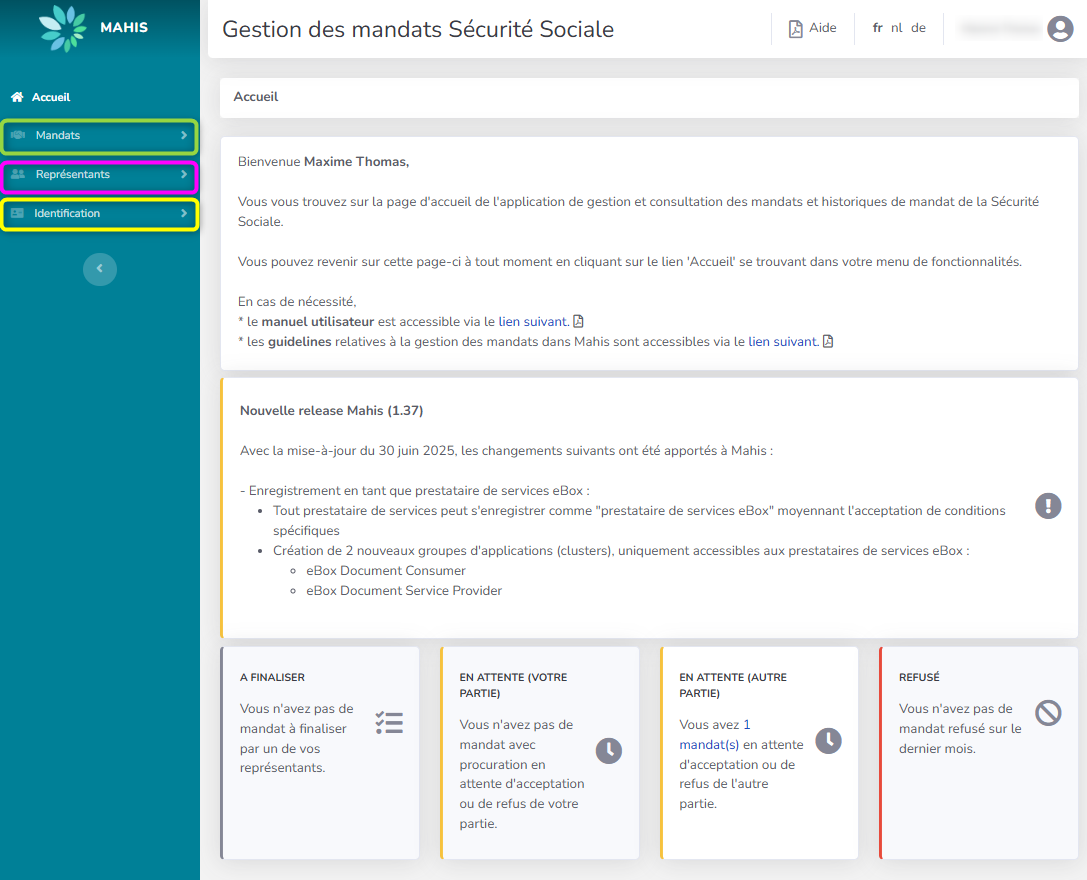Switch language to de
This screenshot has width=1087, height=880.
click(x=919, y=28)
